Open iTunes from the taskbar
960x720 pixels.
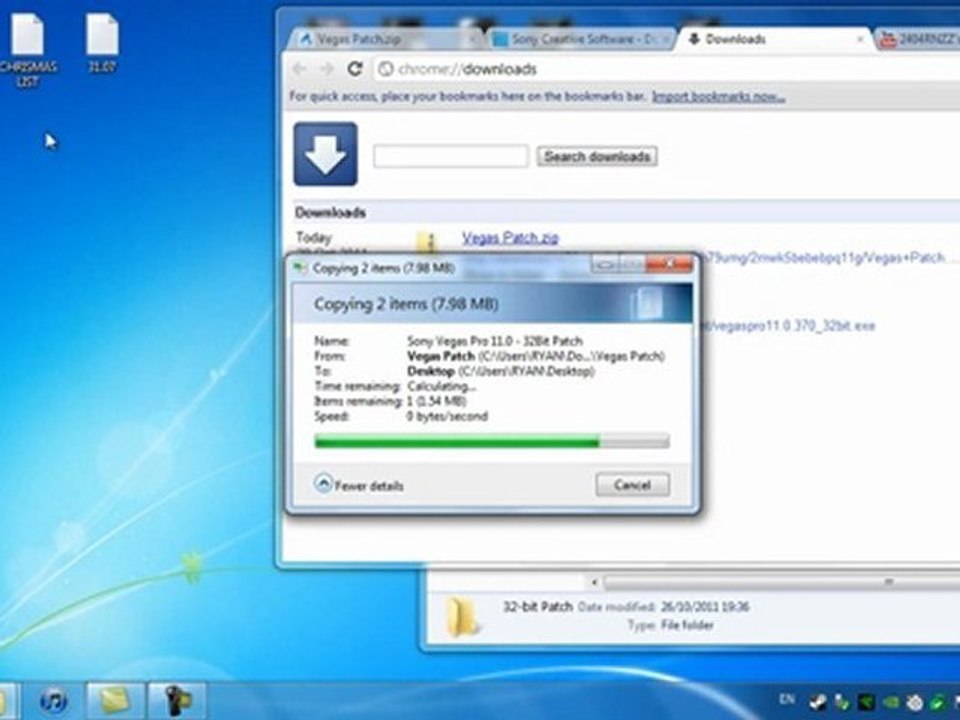pyautogui.click(x=53, y=700)
